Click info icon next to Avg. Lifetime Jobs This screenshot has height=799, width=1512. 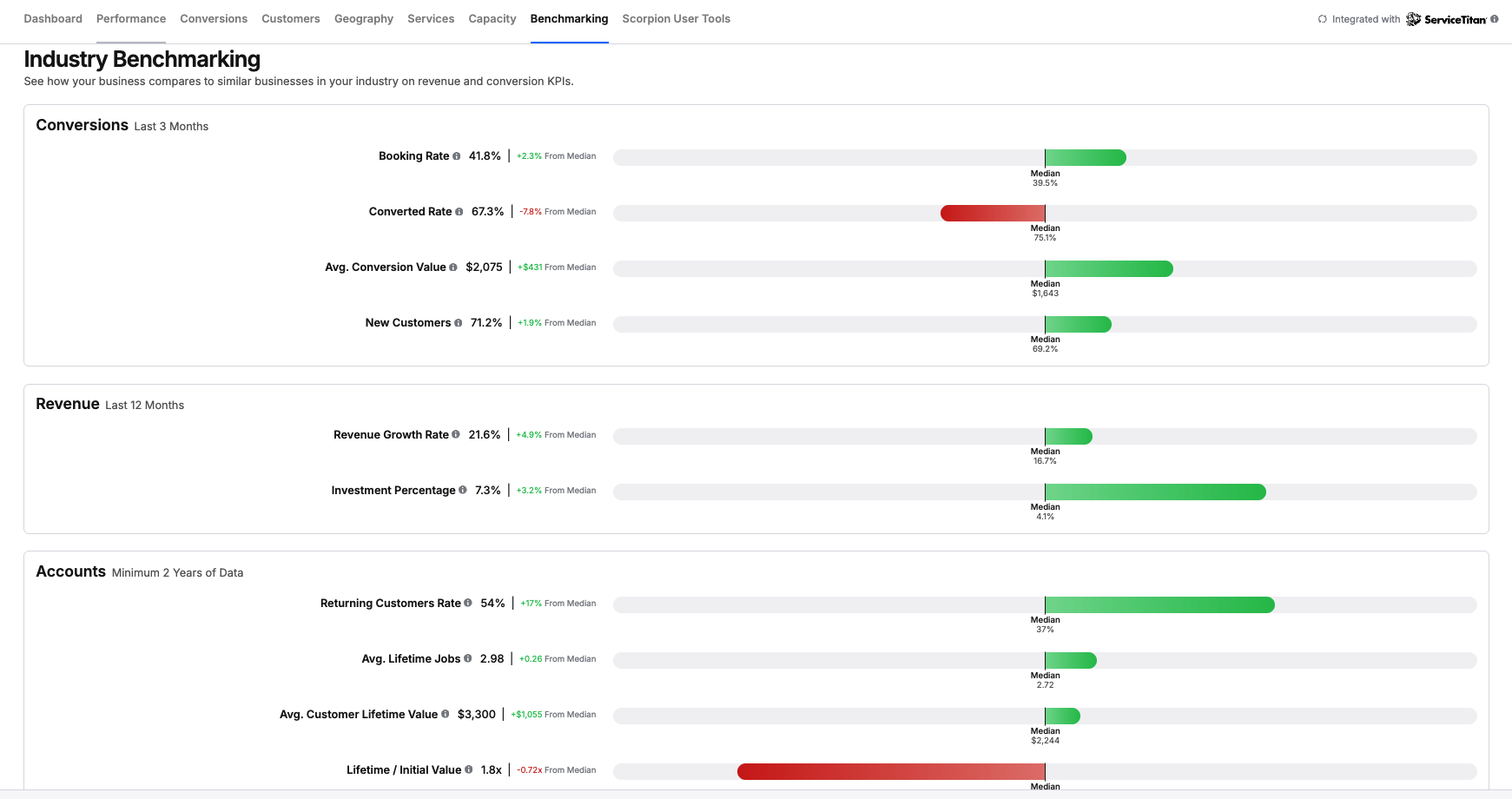(468, 659)
